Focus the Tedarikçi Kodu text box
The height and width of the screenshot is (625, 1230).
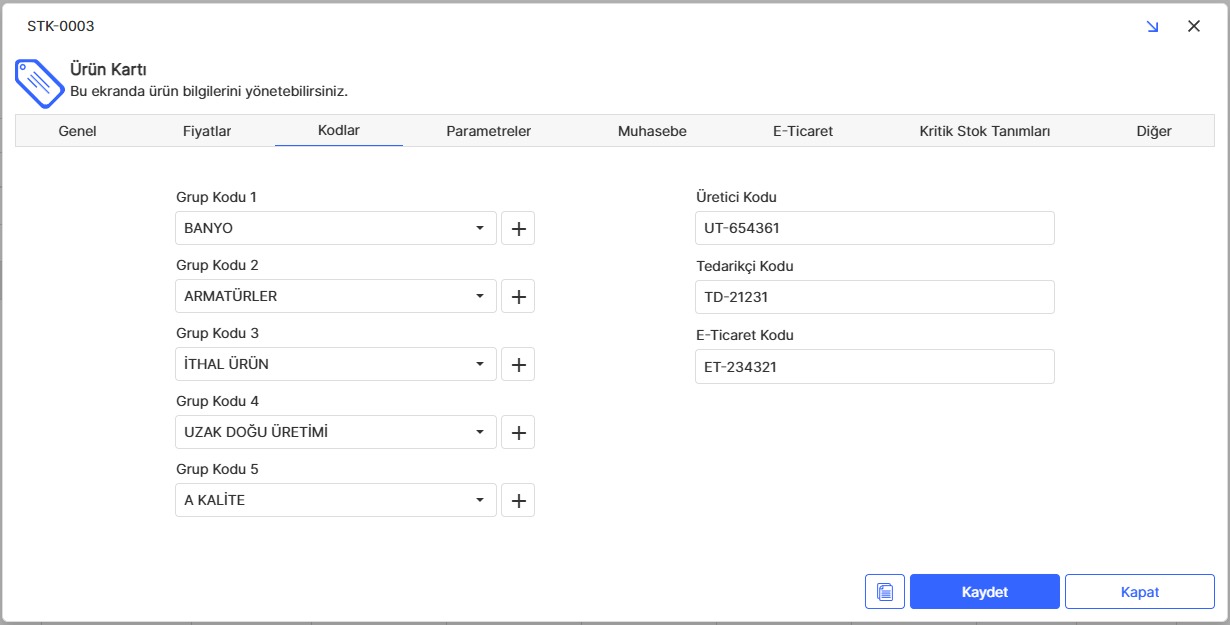click(874, 297)
